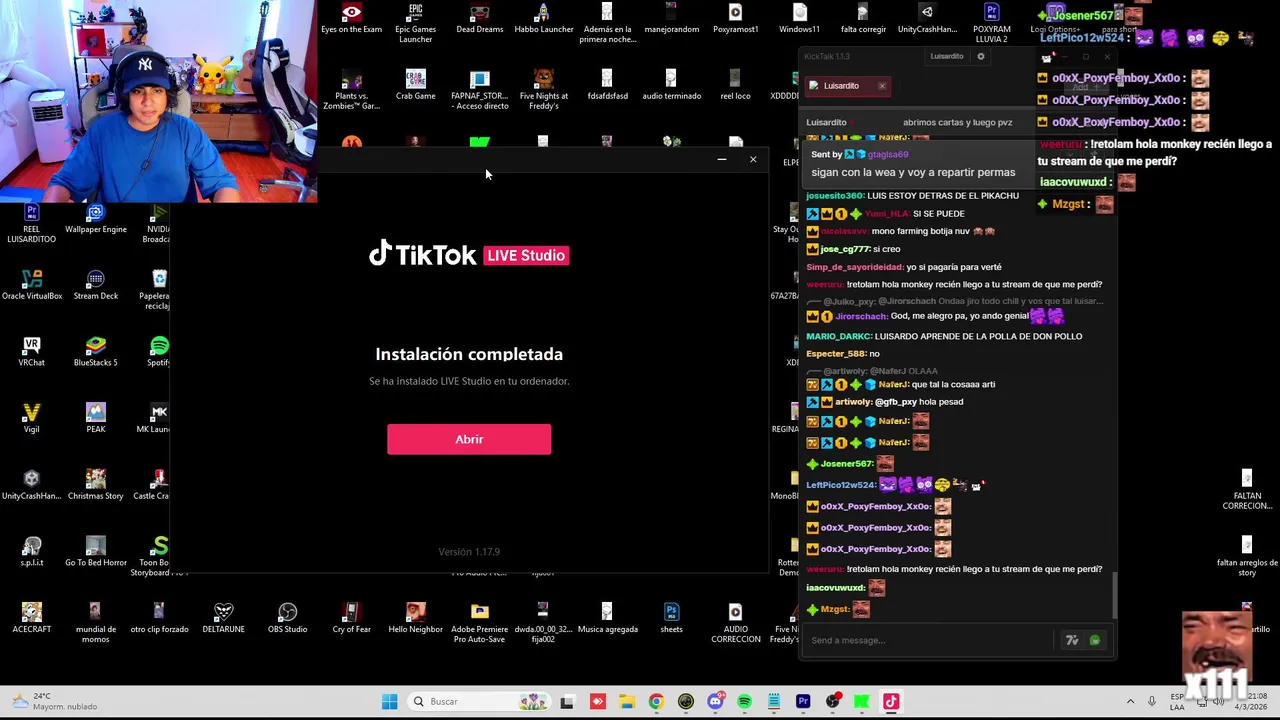Select FALTAN CORRECCION desktop file
This screenshot has width=1280, height=720.
click(1247, 490)
